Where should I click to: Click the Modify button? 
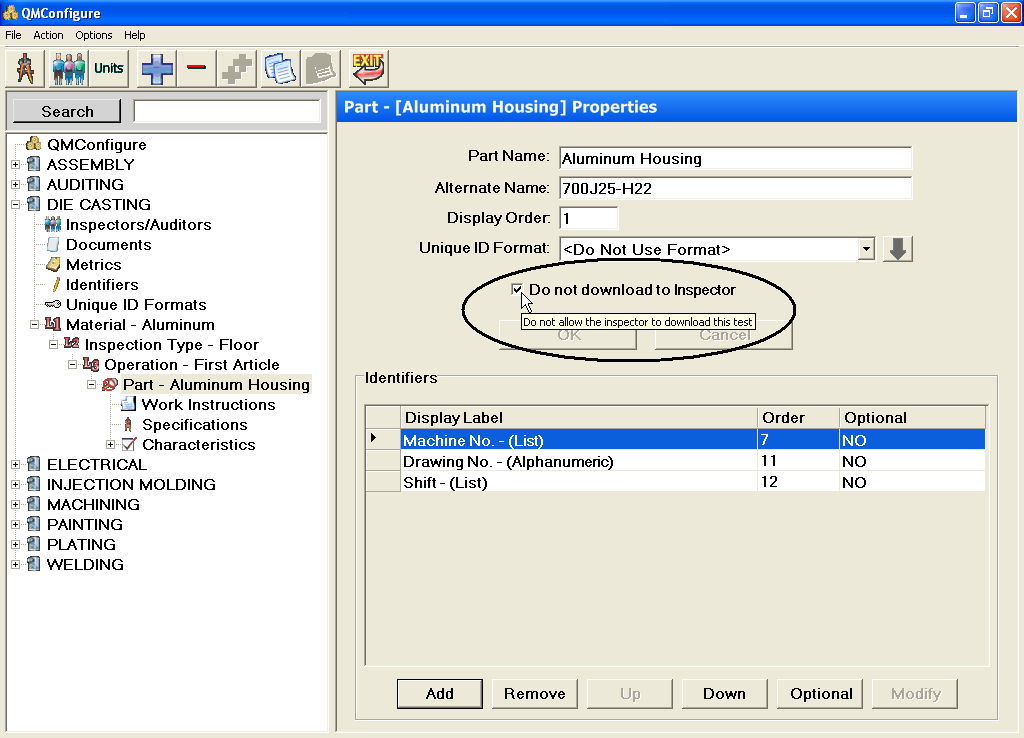pos(916,694)
